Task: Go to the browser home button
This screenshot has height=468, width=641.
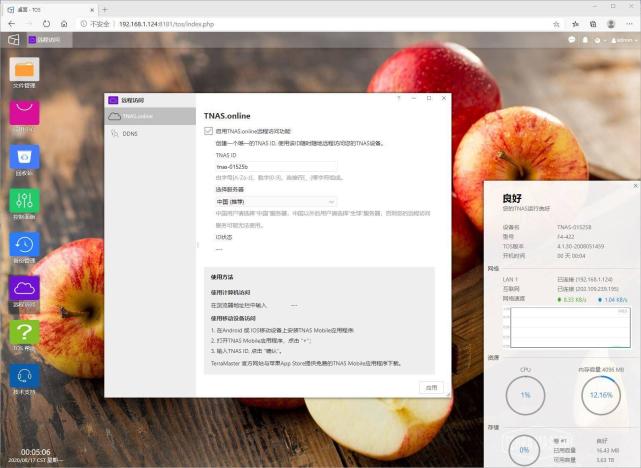Action: click(x=64, y=24)
